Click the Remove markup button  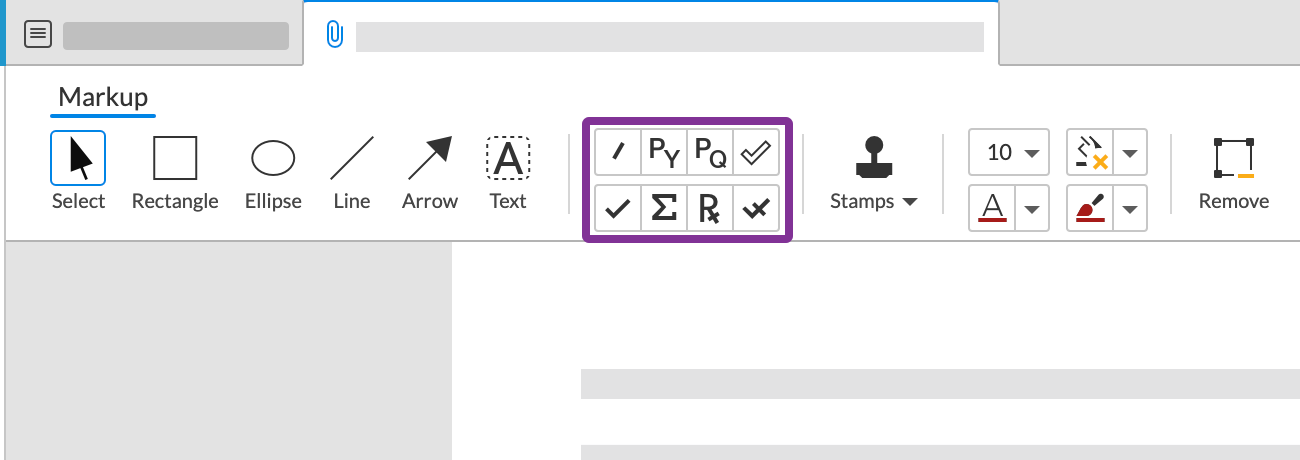(x=1234, y=172)
